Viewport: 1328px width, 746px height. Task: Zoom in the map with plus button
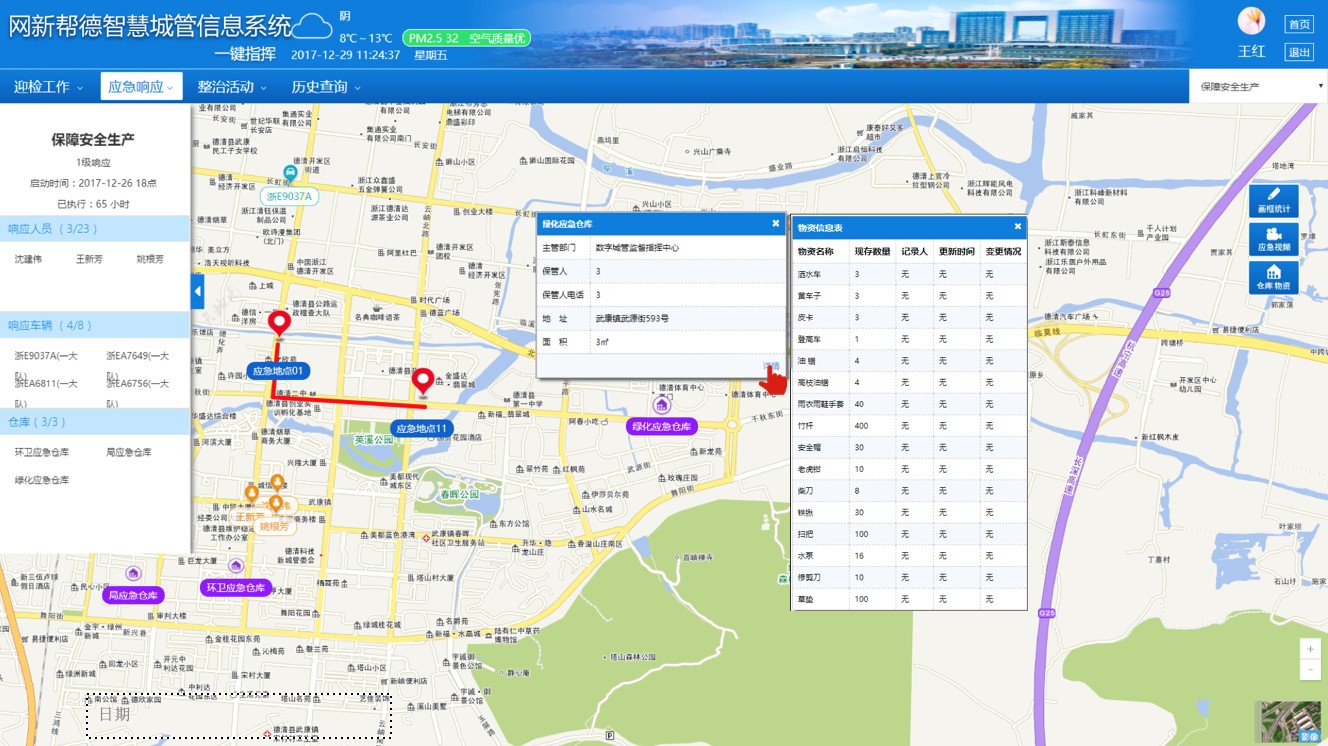1310,649
